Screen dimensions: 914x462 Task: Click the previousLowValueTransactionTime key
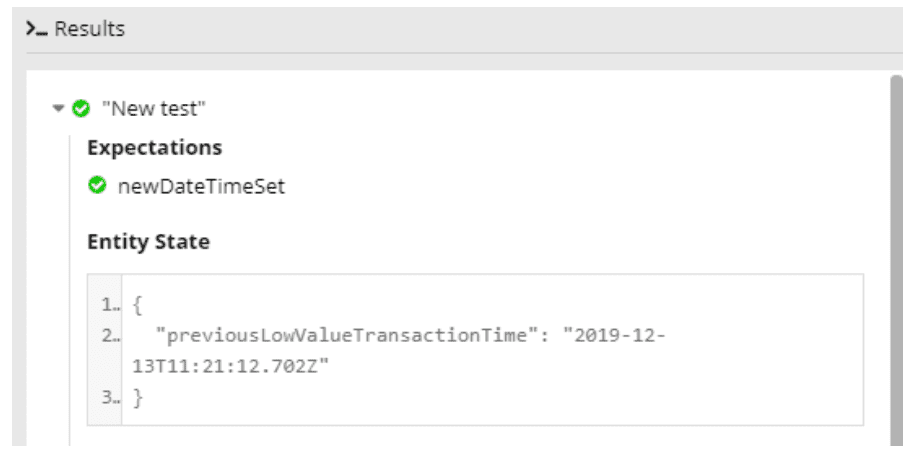[346, 336]
